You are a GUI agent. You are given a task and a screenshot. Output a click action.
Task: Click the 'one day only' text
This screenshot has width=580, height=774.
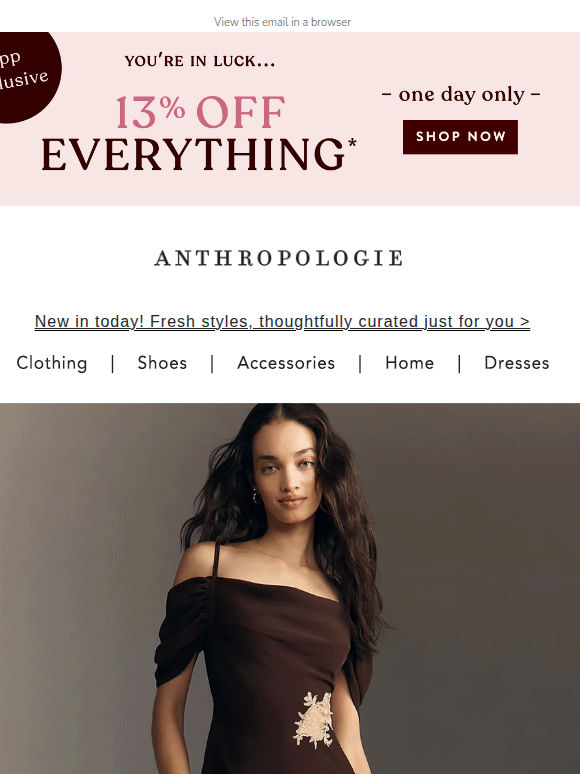pyautogui.click(x=461, y=94)
